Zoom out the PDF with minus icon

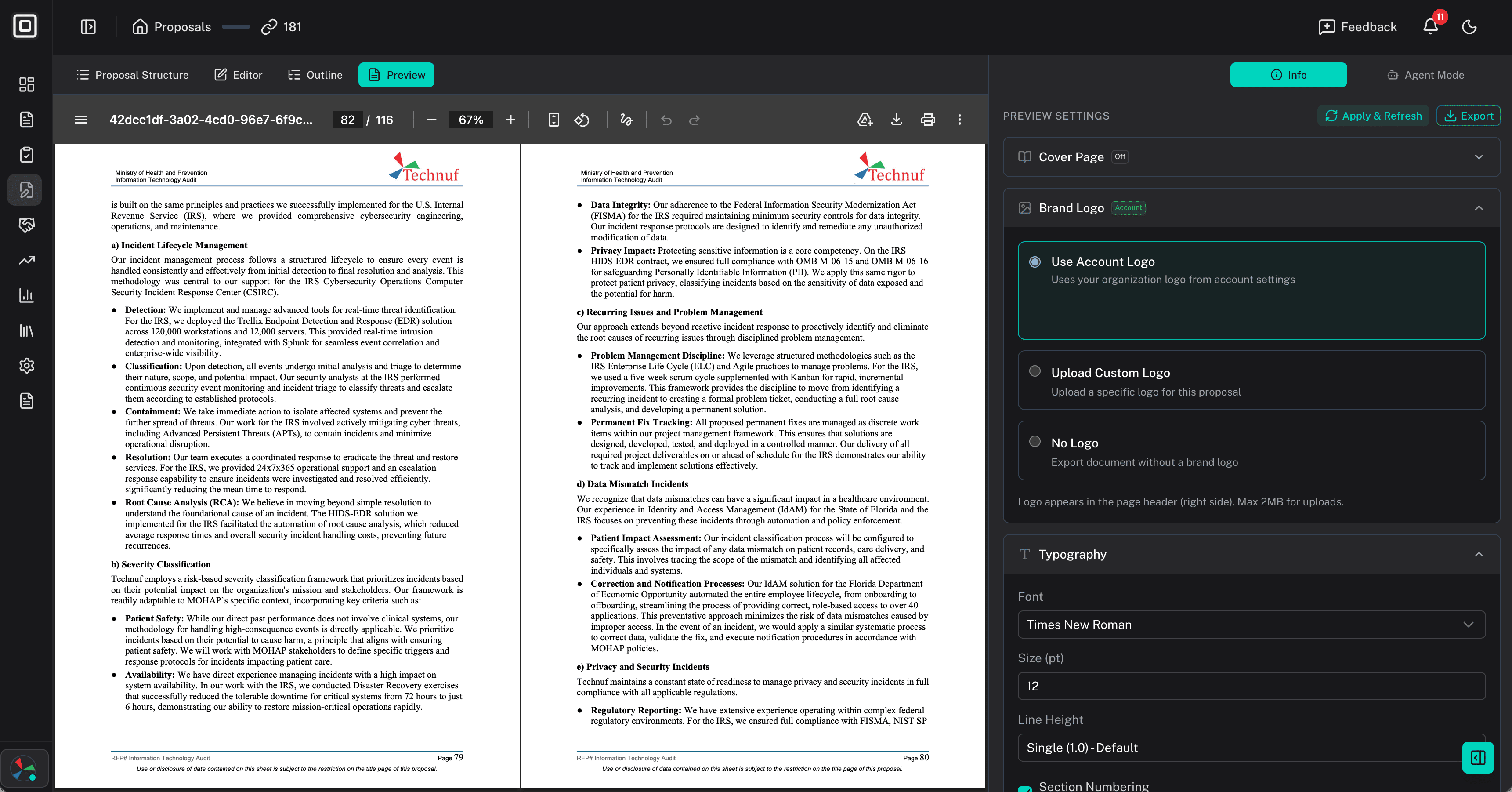(x=432, y=120)
